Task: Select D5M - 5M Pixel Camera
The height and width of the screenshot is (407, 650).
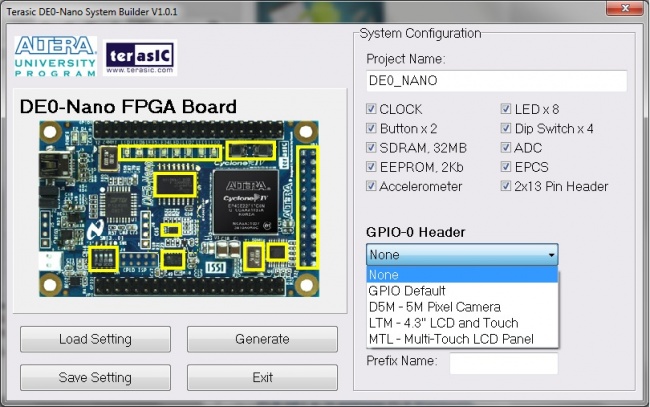Action: [462, 307]
